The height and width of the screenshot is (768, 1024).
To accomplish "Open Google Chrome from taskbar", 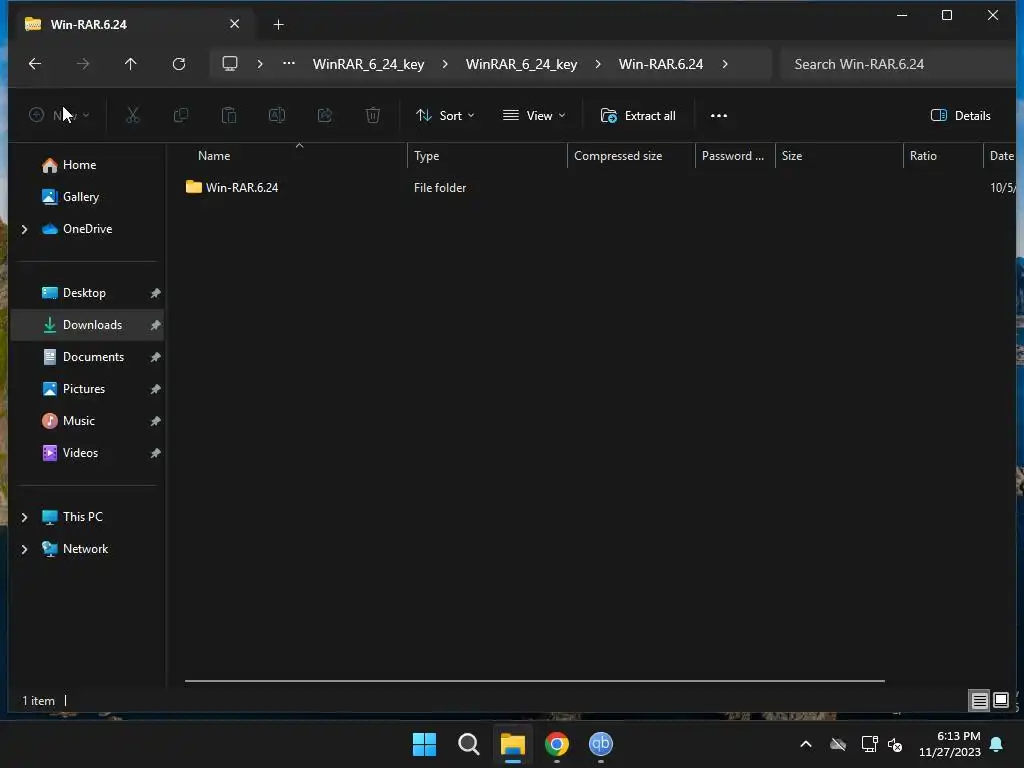I will [557, 744].
